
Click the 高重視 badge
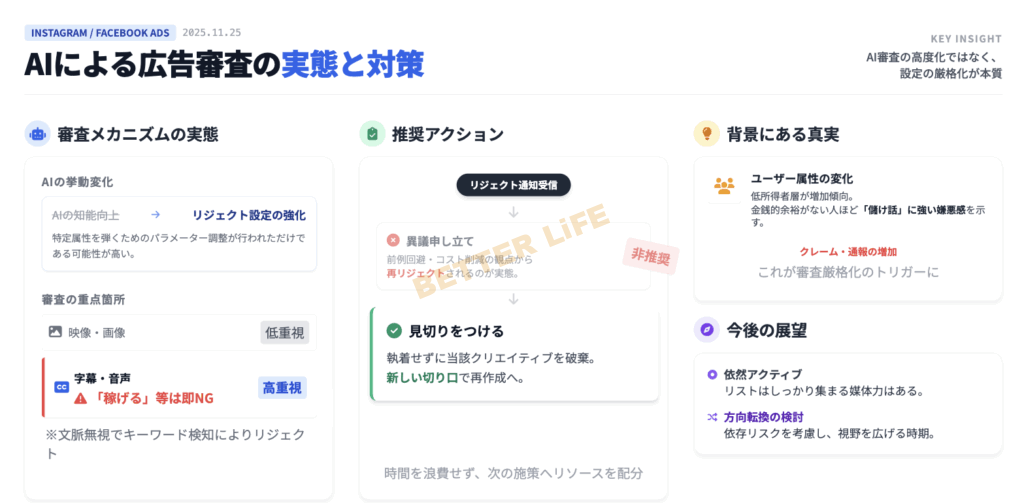[282, 388]
